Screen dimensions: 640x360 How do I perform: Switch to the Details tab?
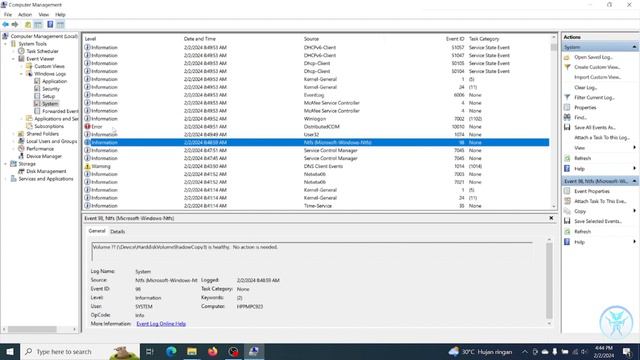118,231
